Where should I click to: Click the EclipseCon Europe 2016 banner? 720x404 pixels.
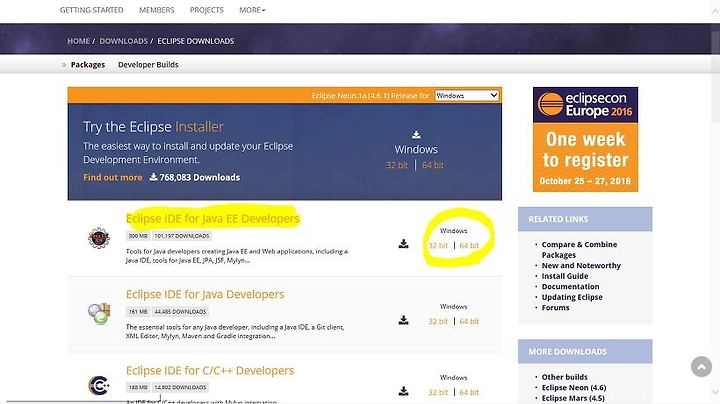click(x=585, y=139)
